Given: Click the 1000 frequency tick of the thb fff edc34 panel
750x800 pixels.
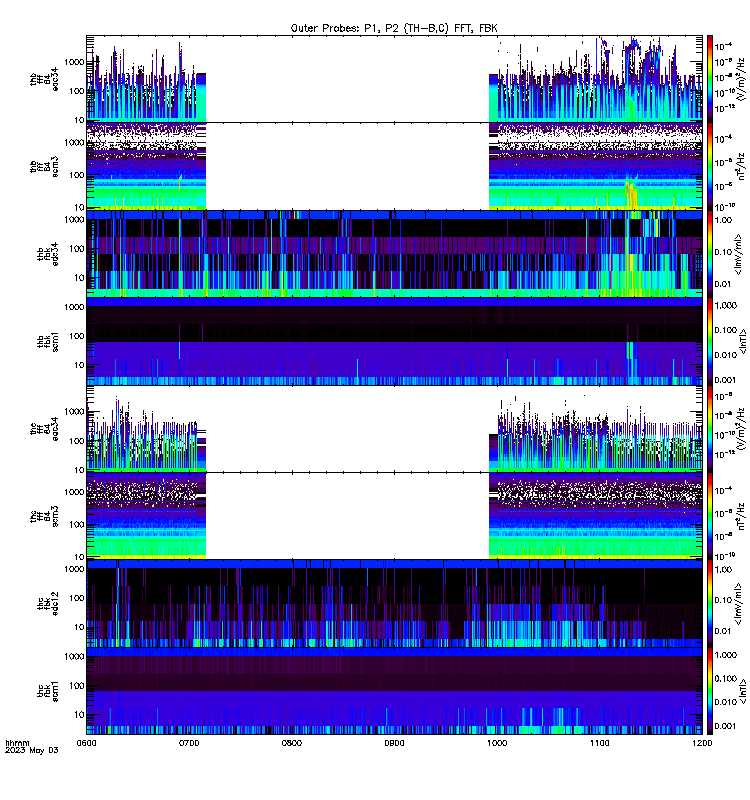Looking at the screenshot, I should [x=74, y=62].
